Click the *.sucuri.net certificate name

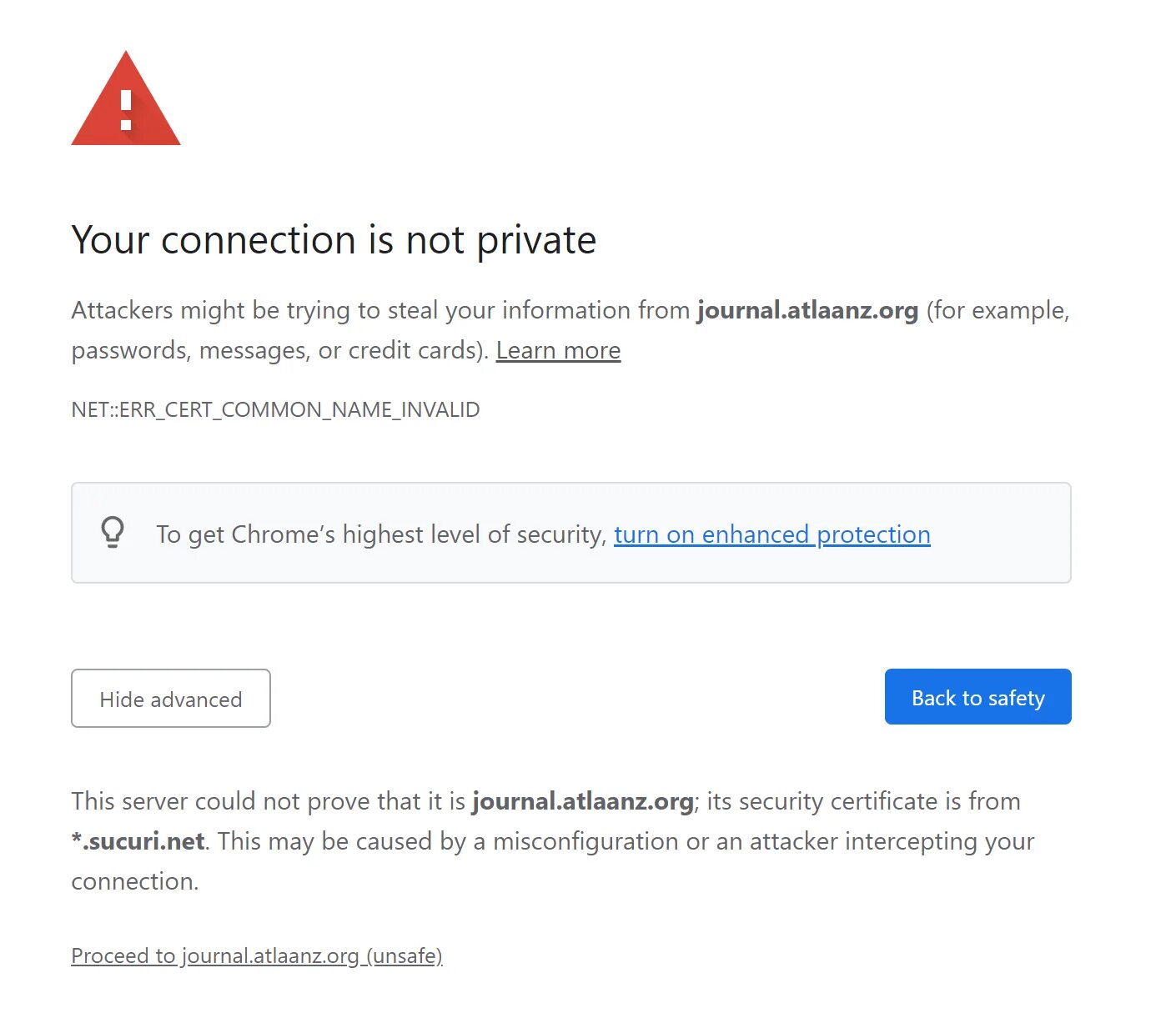click(138, 841)
